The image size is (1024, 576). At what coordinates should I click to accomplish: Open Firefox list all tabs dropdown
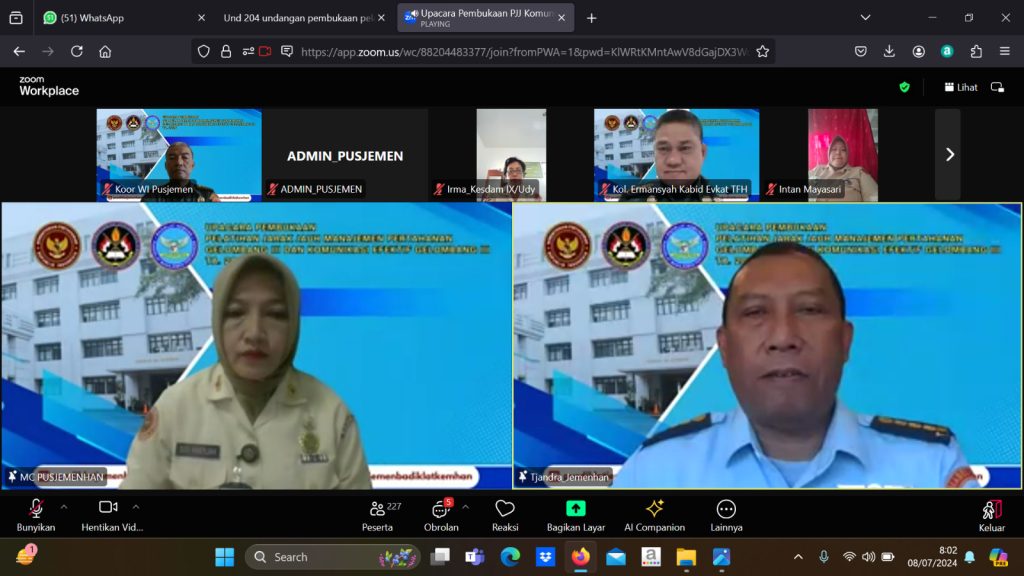point(865,17)
